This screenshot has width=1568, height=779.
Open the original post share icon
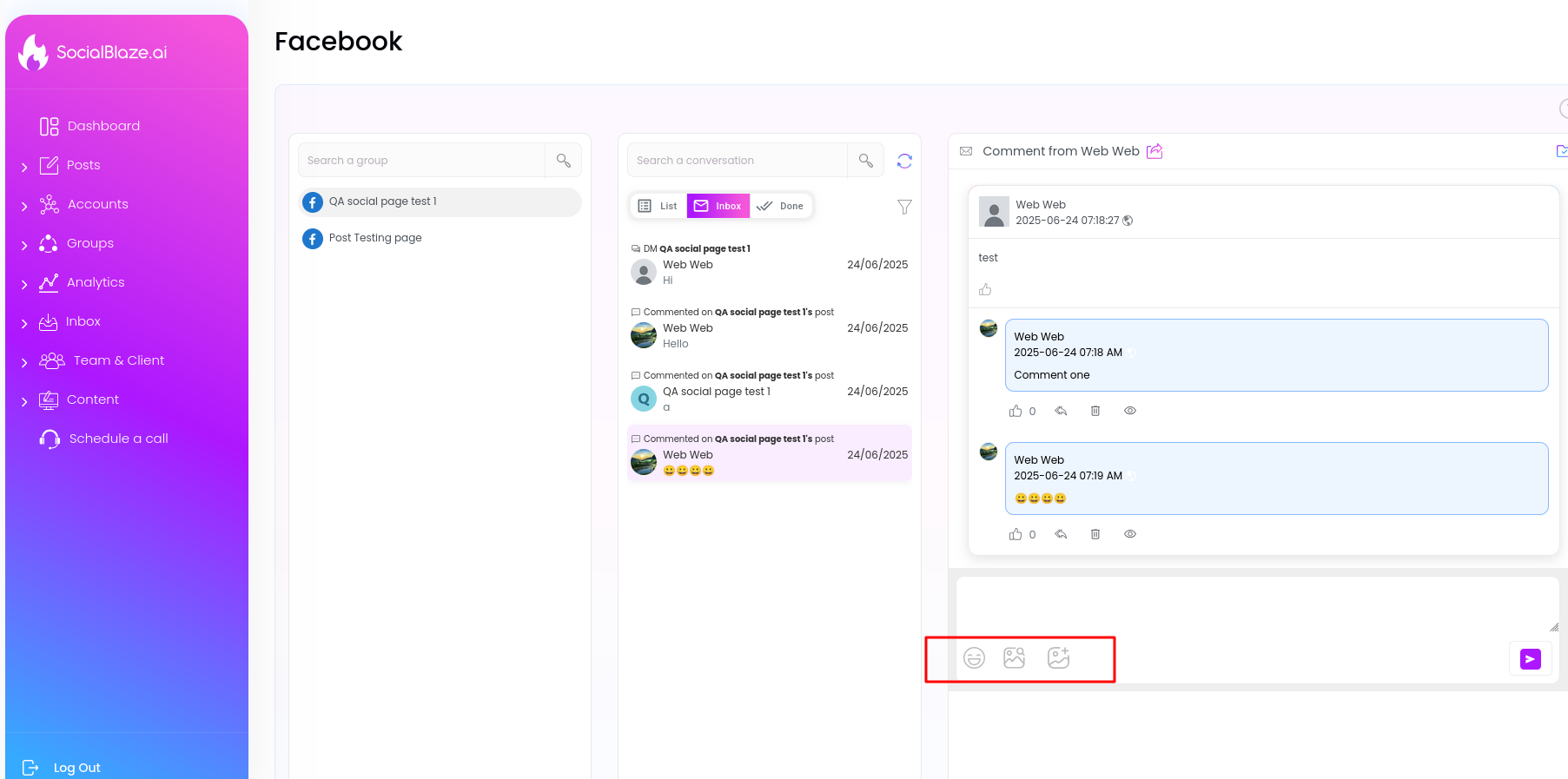1154,151
